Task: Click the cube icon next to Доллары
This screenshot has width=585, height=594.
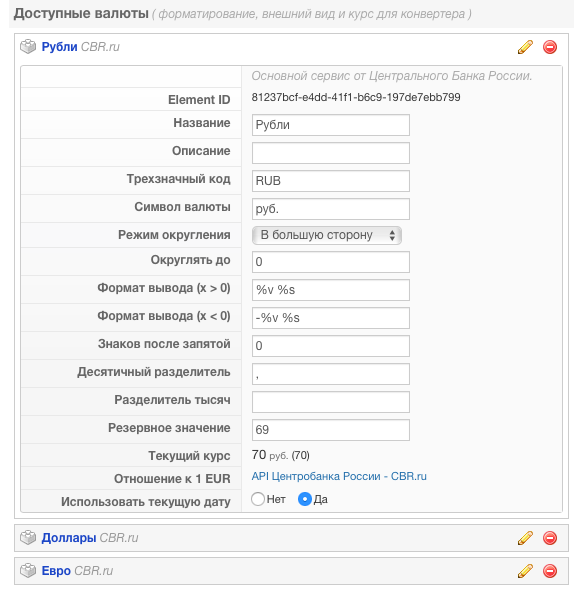Action: (28, 538)
